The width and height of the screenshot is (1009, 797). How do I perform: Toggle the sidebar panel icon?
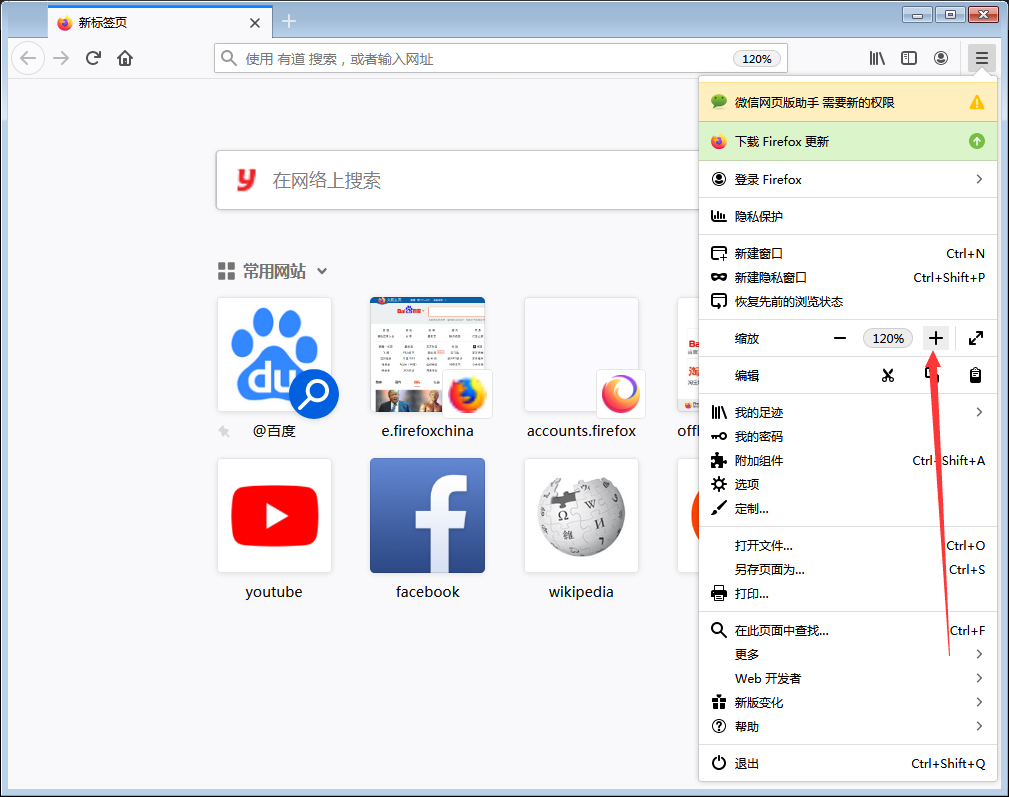pos(909,58)
